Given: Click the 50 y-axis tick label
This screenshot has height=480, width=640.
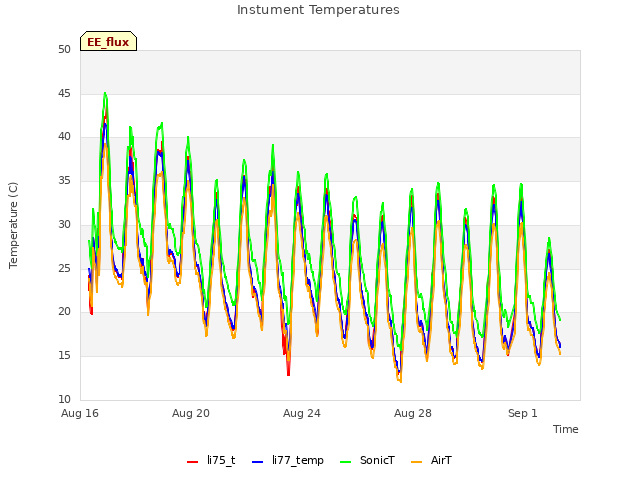Looking at the screenshot, I should point(64,49).
